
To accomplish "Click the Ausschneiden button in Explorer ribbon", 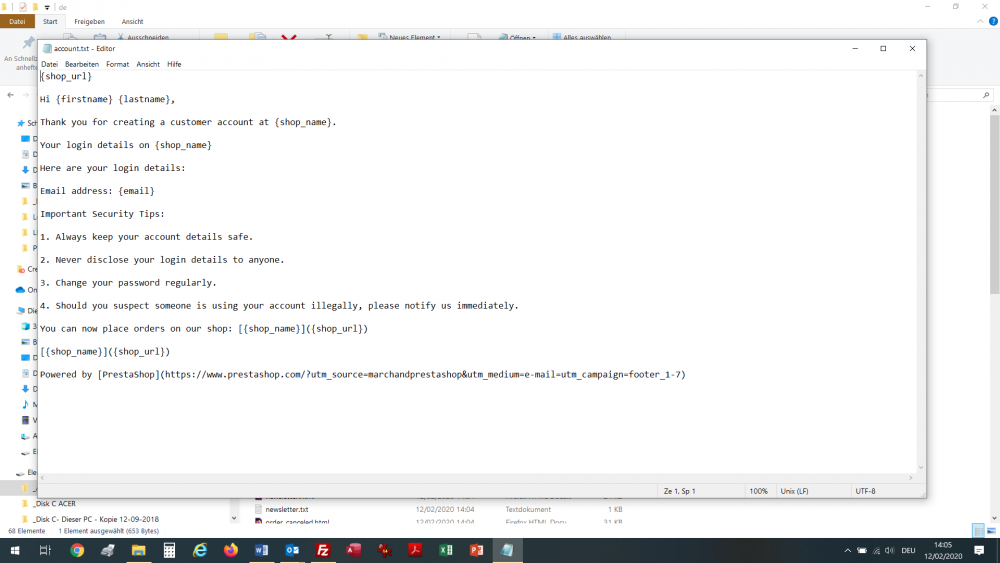I will click(x=143, y=37).
